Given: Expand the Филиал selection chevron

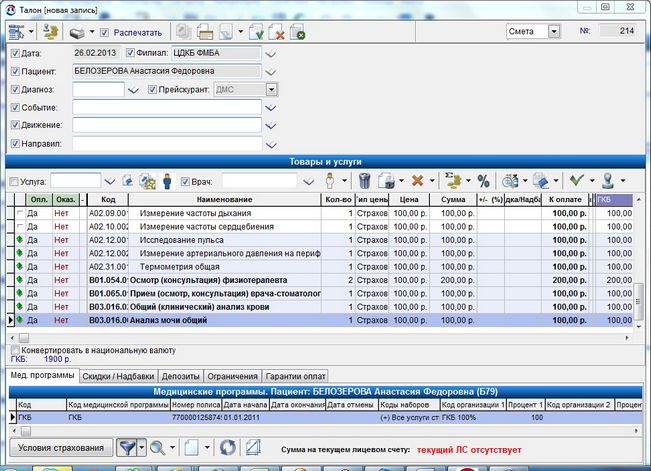Looking at the screenshot, I should [271, 54].
